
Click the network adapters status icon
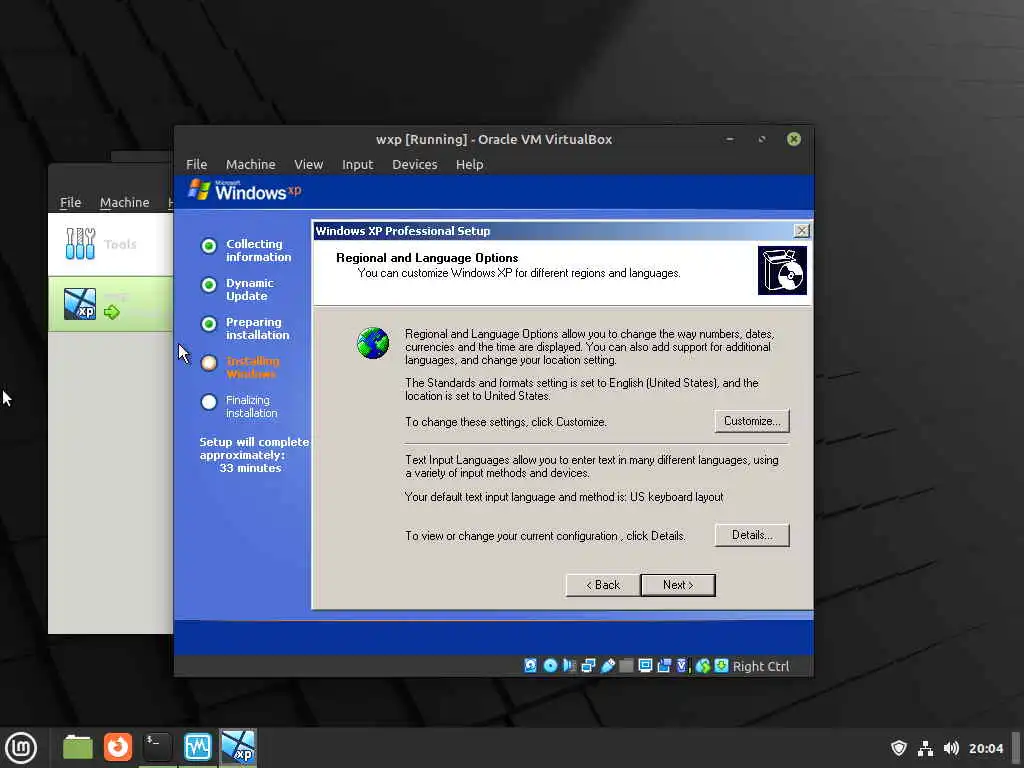(588, 665)
